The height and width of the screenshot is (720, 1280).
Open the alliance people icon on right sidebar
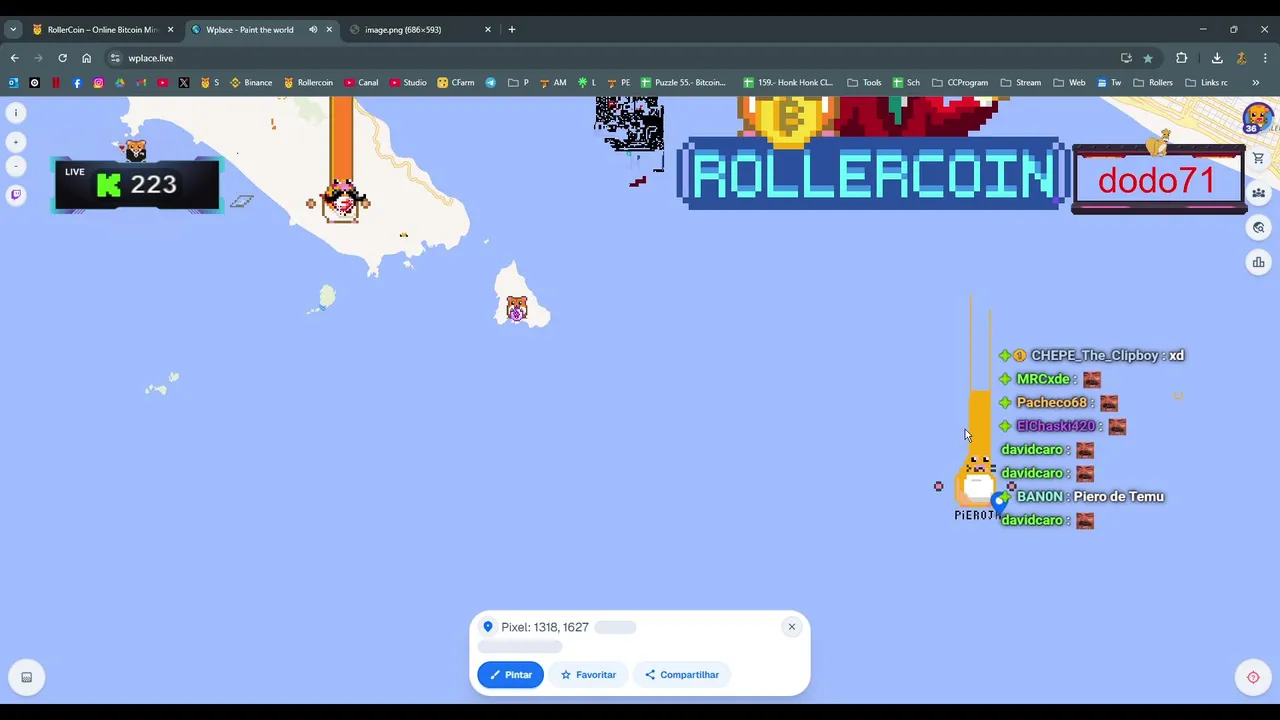tap(1258, 193)
